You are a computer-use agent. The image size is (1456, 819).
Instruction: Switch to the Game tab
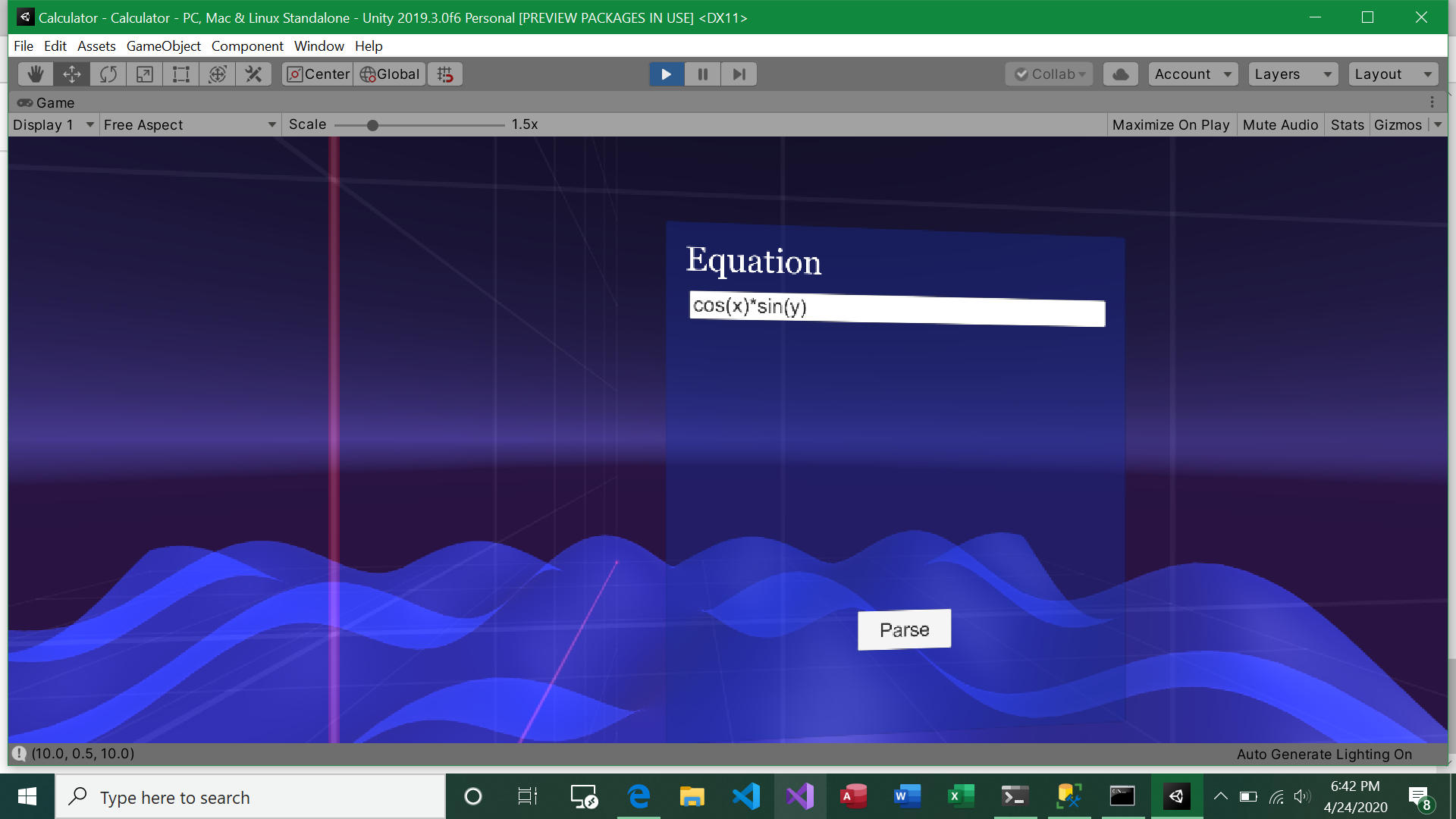pos(46,102)
